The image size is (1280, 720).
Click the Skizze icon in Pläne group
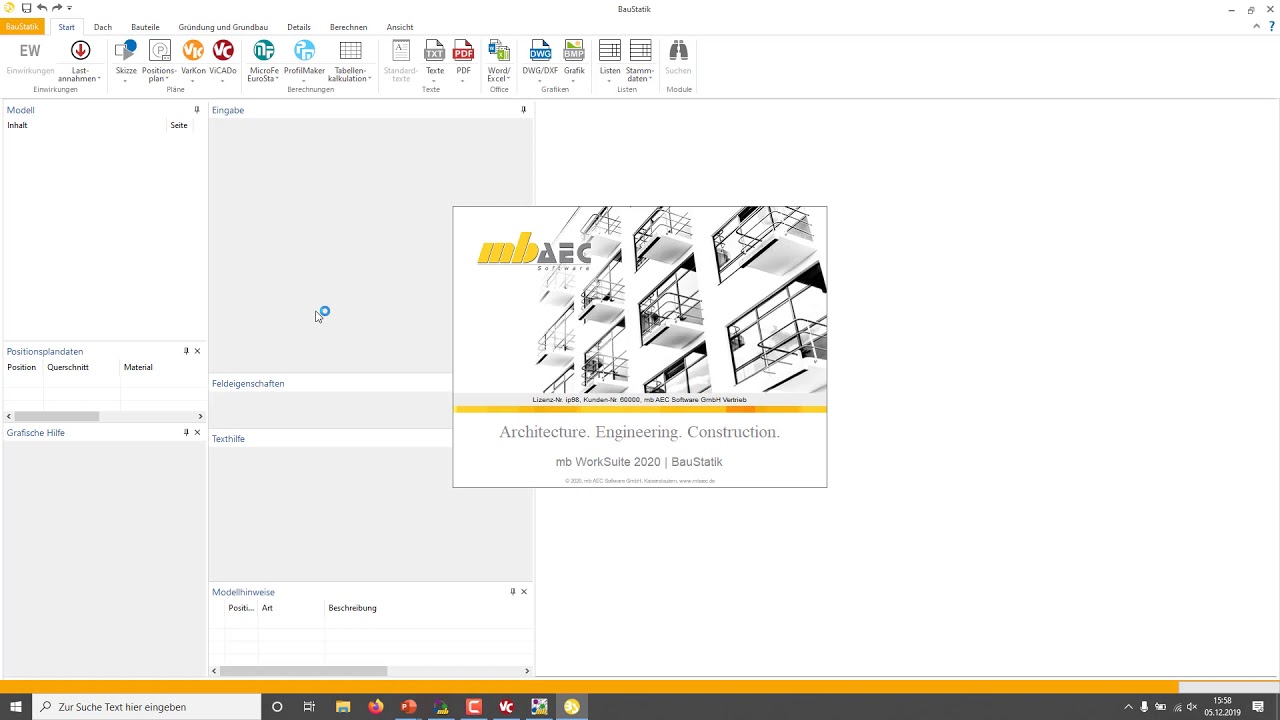click(x=126, y=50)
